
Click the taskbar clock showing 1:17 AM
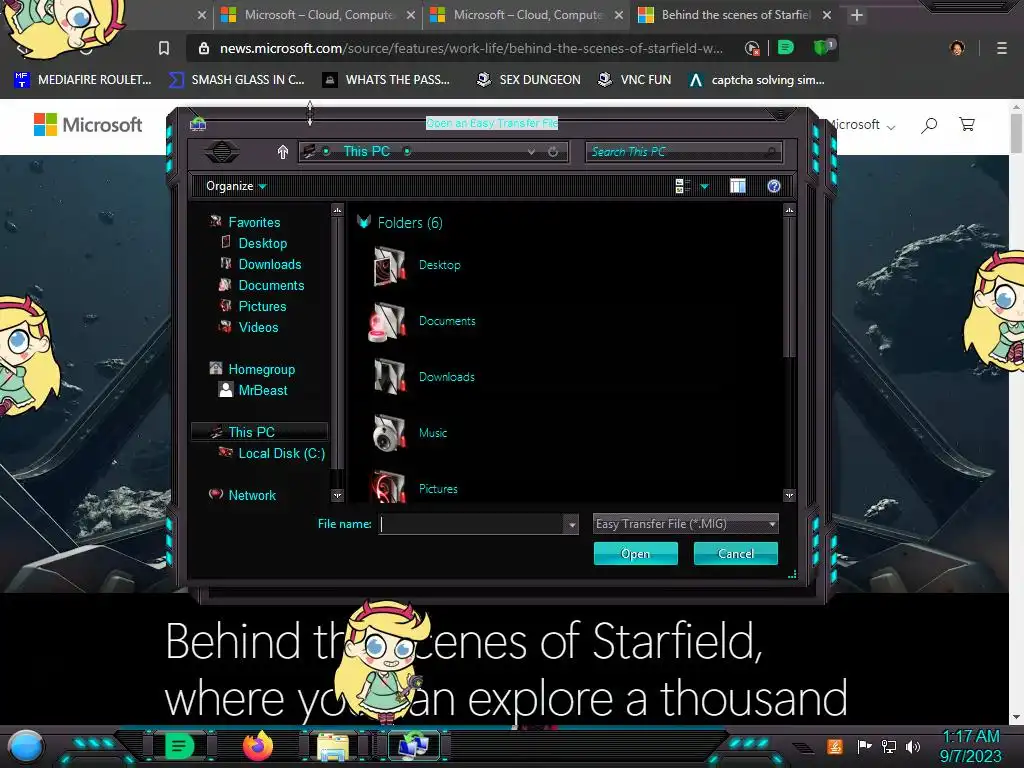pyautogui.click(x=970, y=746)
